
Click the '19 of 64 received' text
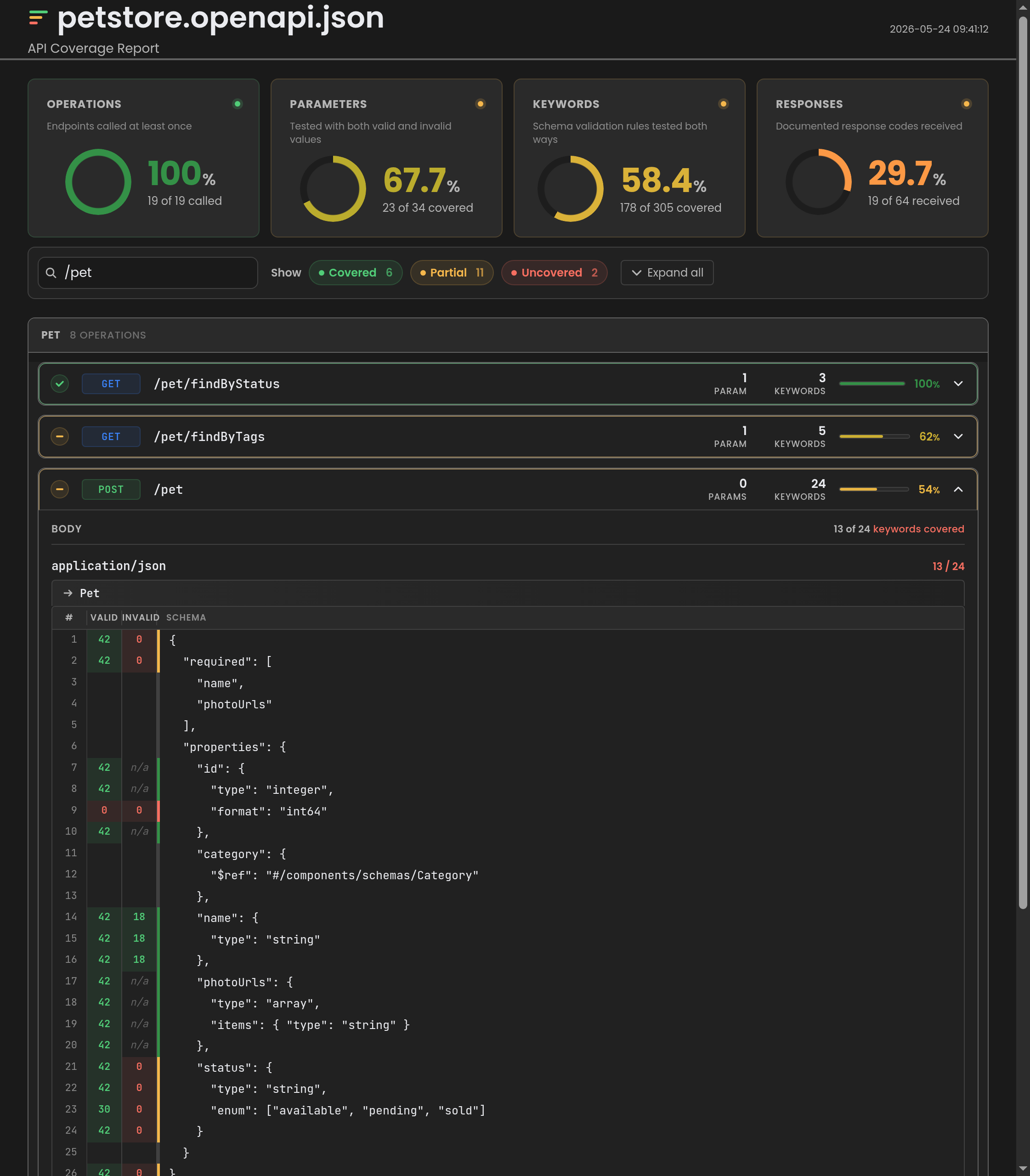(913, 201)
